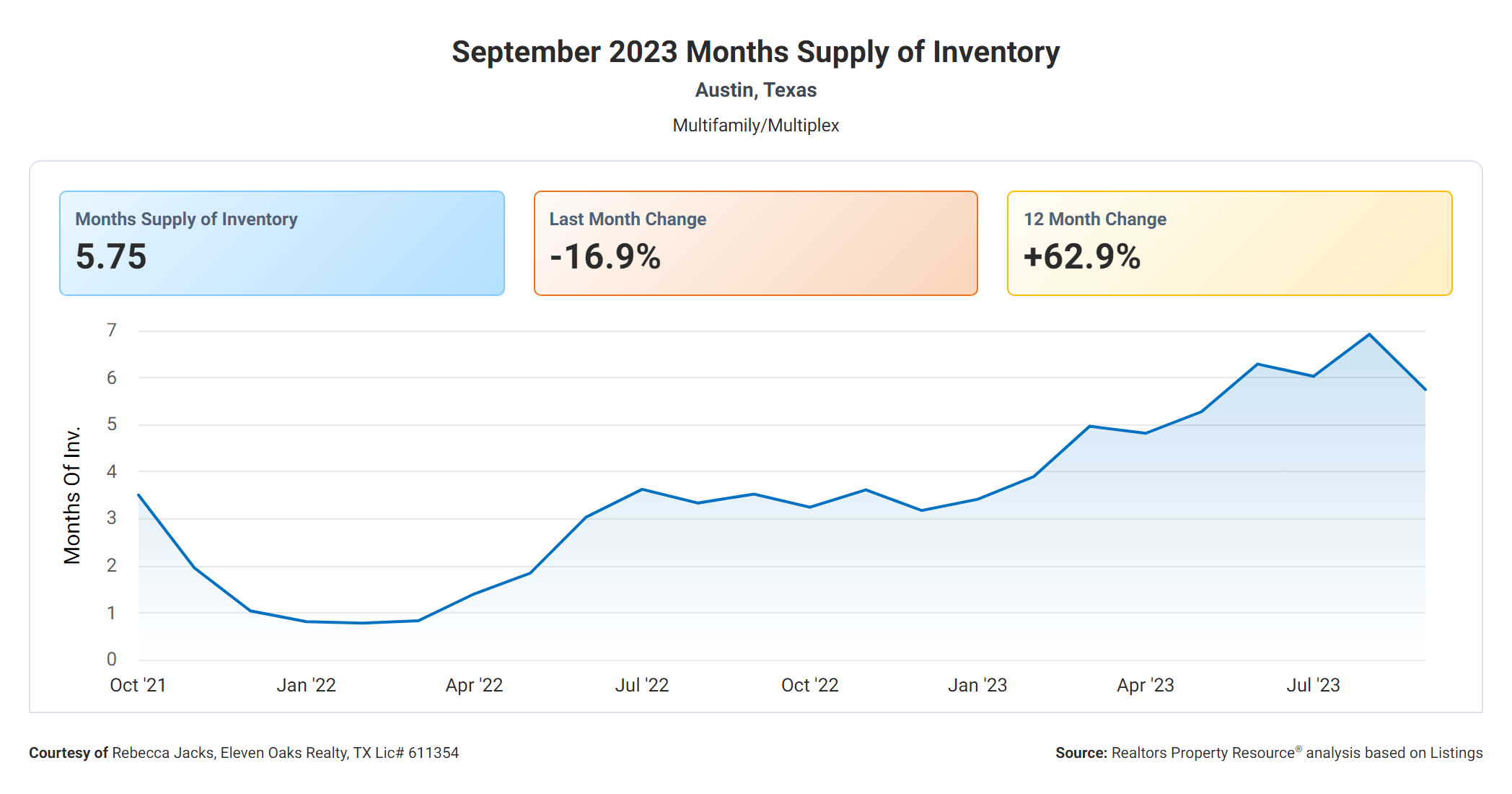The width and height of the screenshot is (1512, 794).
Task: Select the Jul '22 x-axis label
Action: pos(642,685)
